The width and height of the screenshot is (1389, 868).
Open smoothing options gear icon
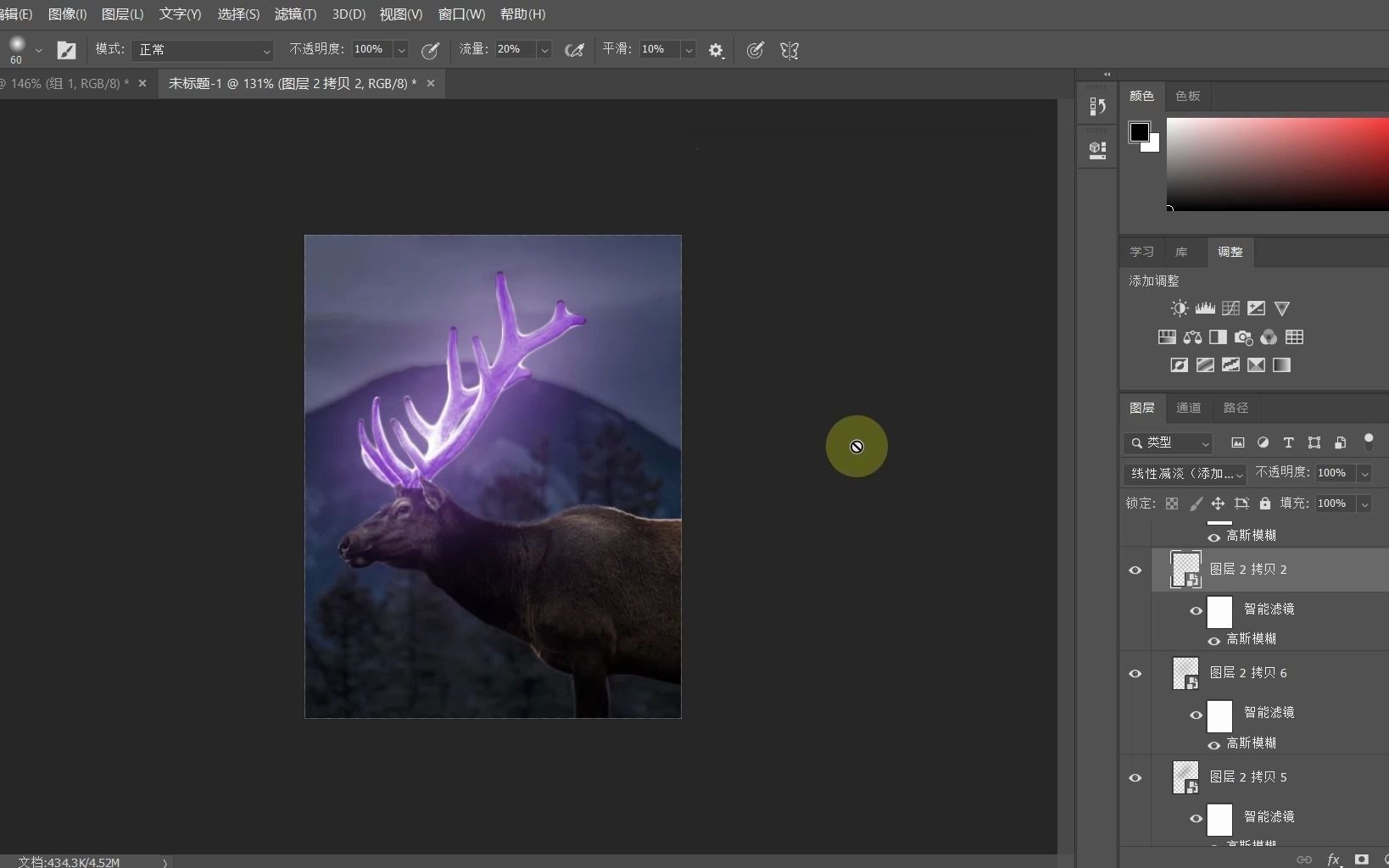click(x=716, y=50)
